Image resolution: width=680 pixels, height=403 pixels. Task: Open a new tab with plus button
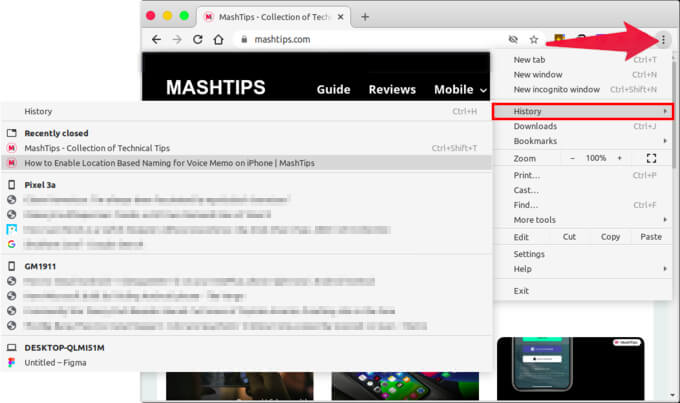coord(365,17)
